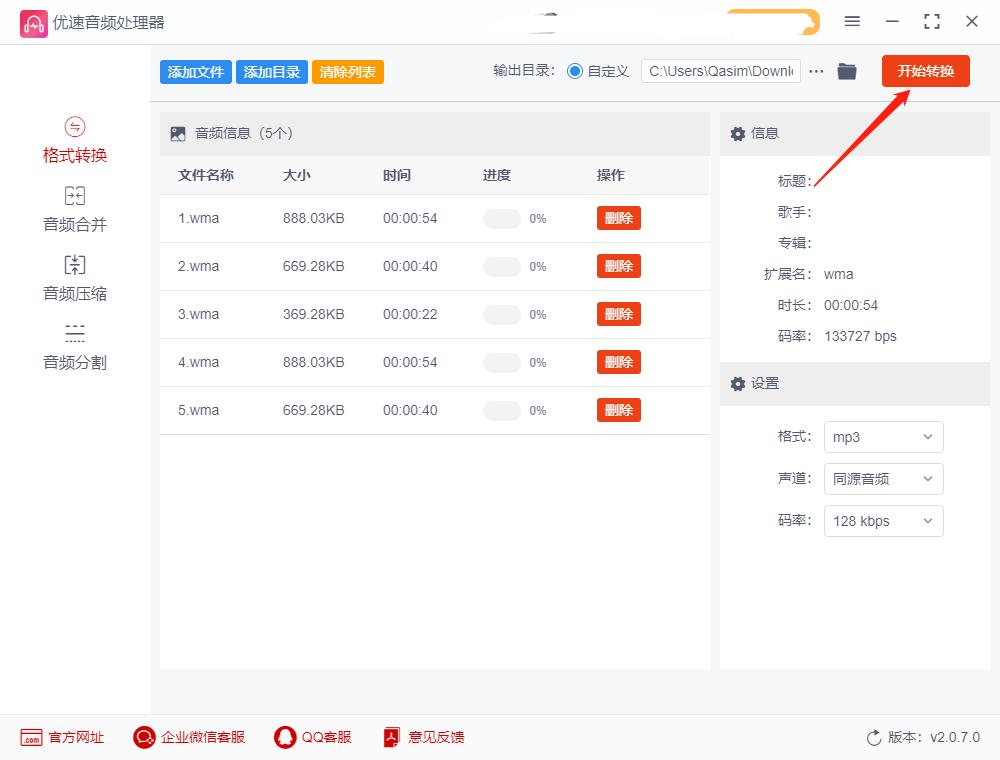The image size is (1000, 760).
Task: Click the output directory path input field
Action: (720, 71)
